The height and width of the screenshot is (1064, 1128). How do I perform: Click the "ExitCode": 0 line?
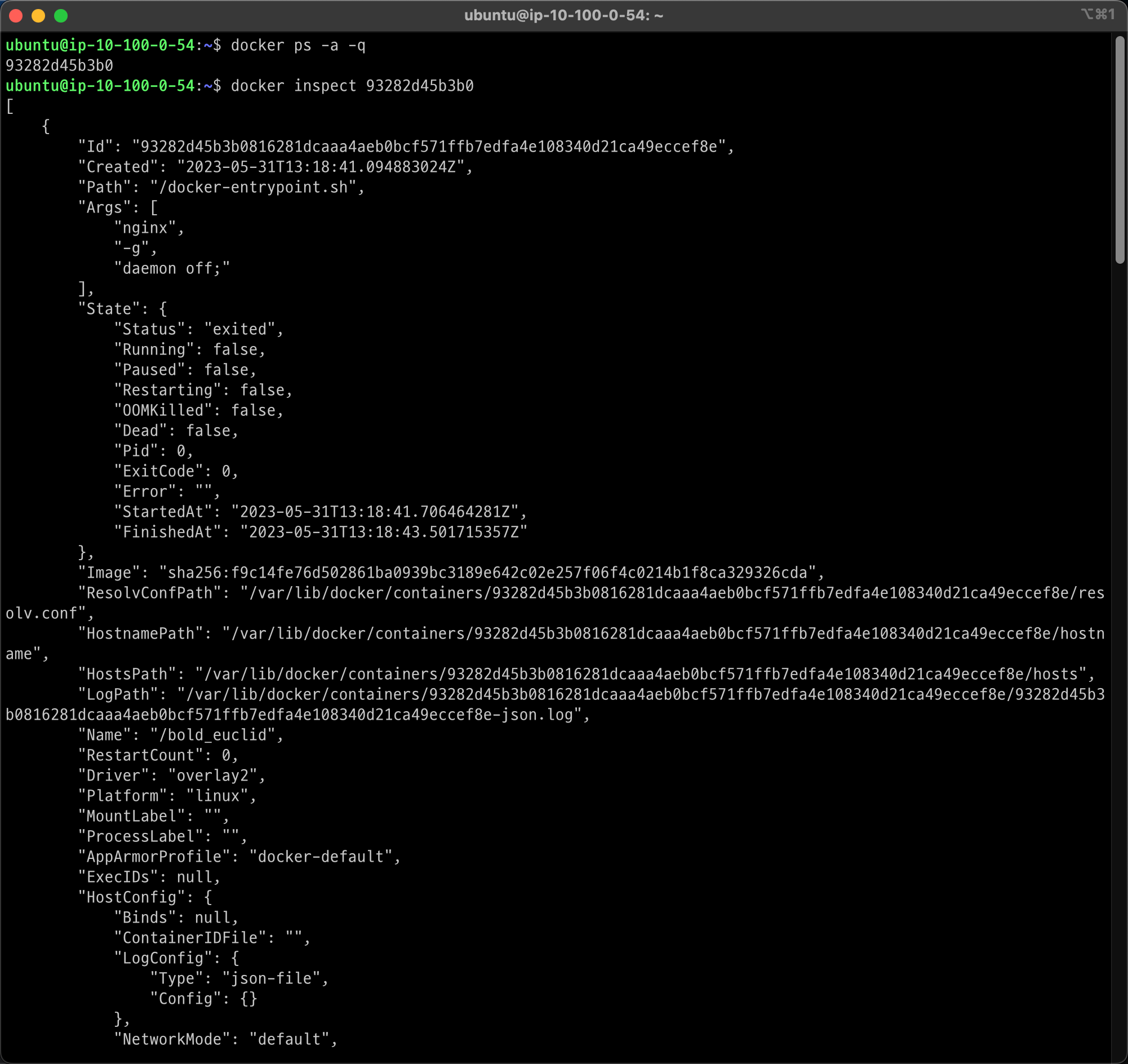[176, 472]
